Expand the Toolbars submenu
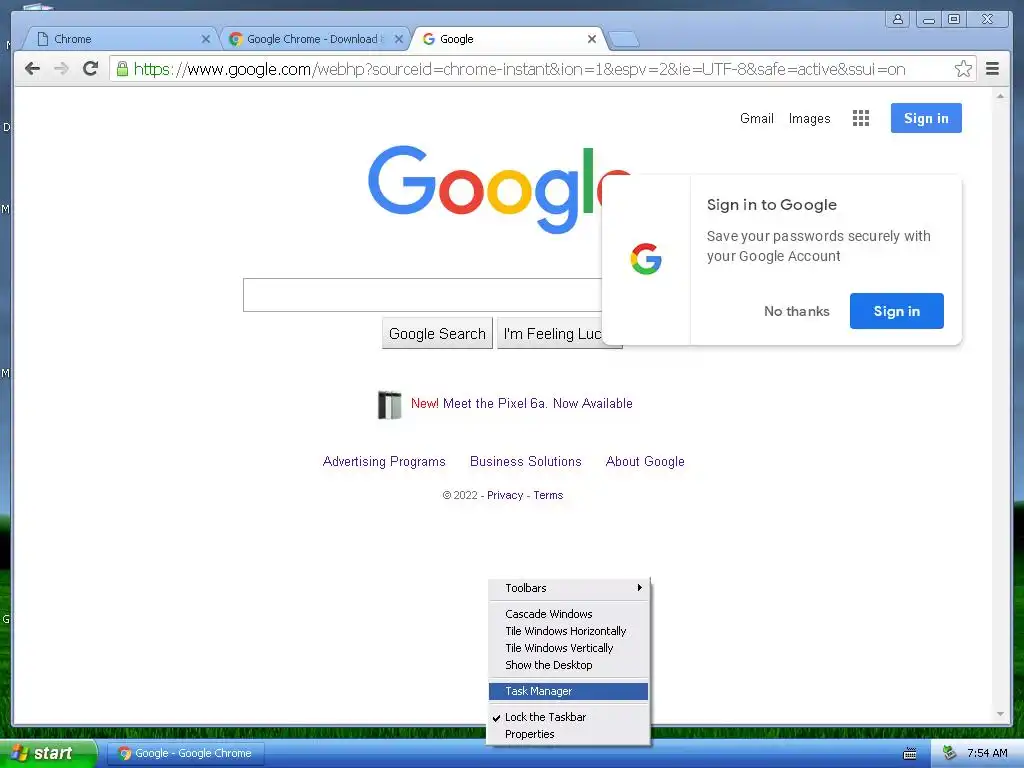Viewport: 1024px width, 768px height. 569,588
